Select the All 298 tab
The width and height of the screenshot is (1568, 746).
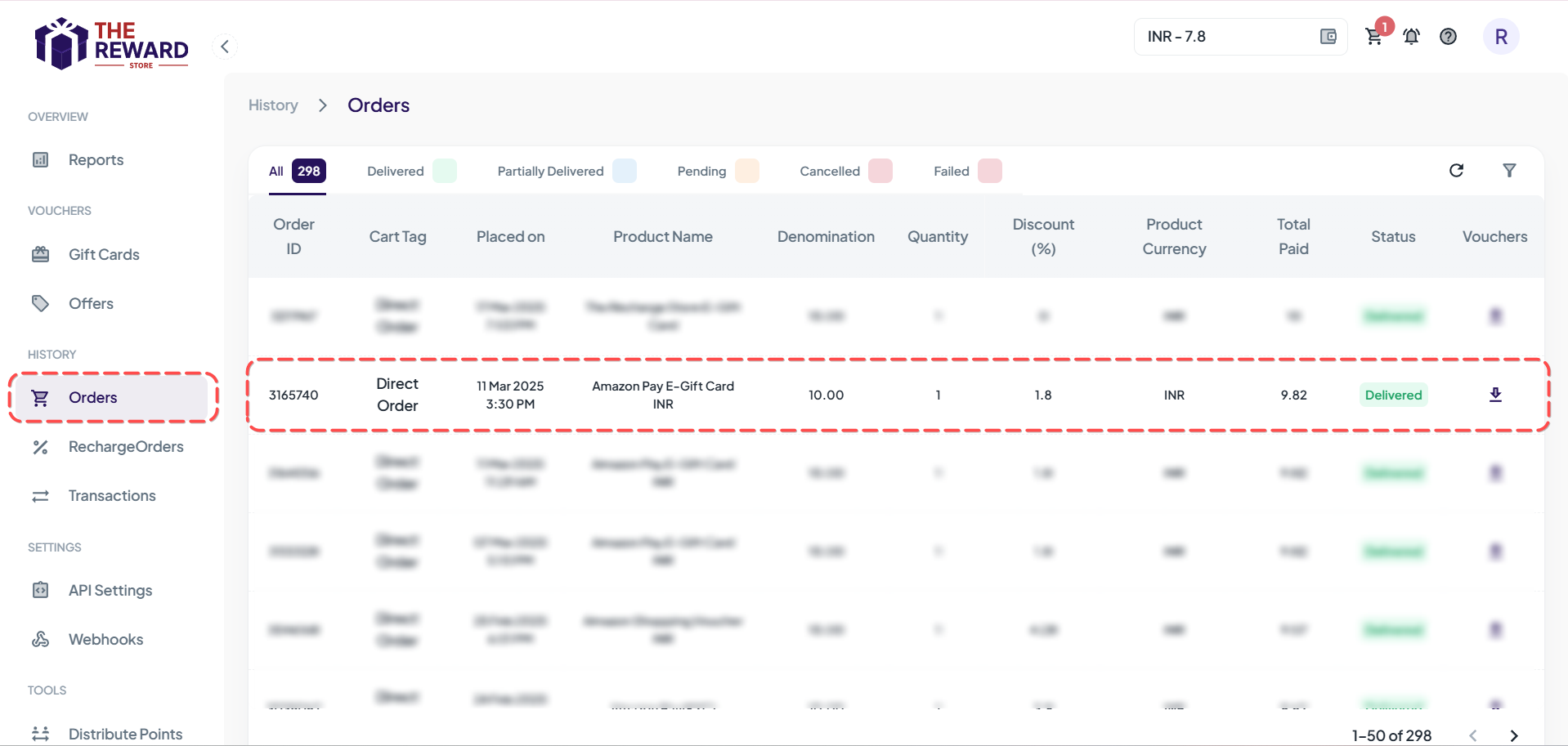[298, 171]
